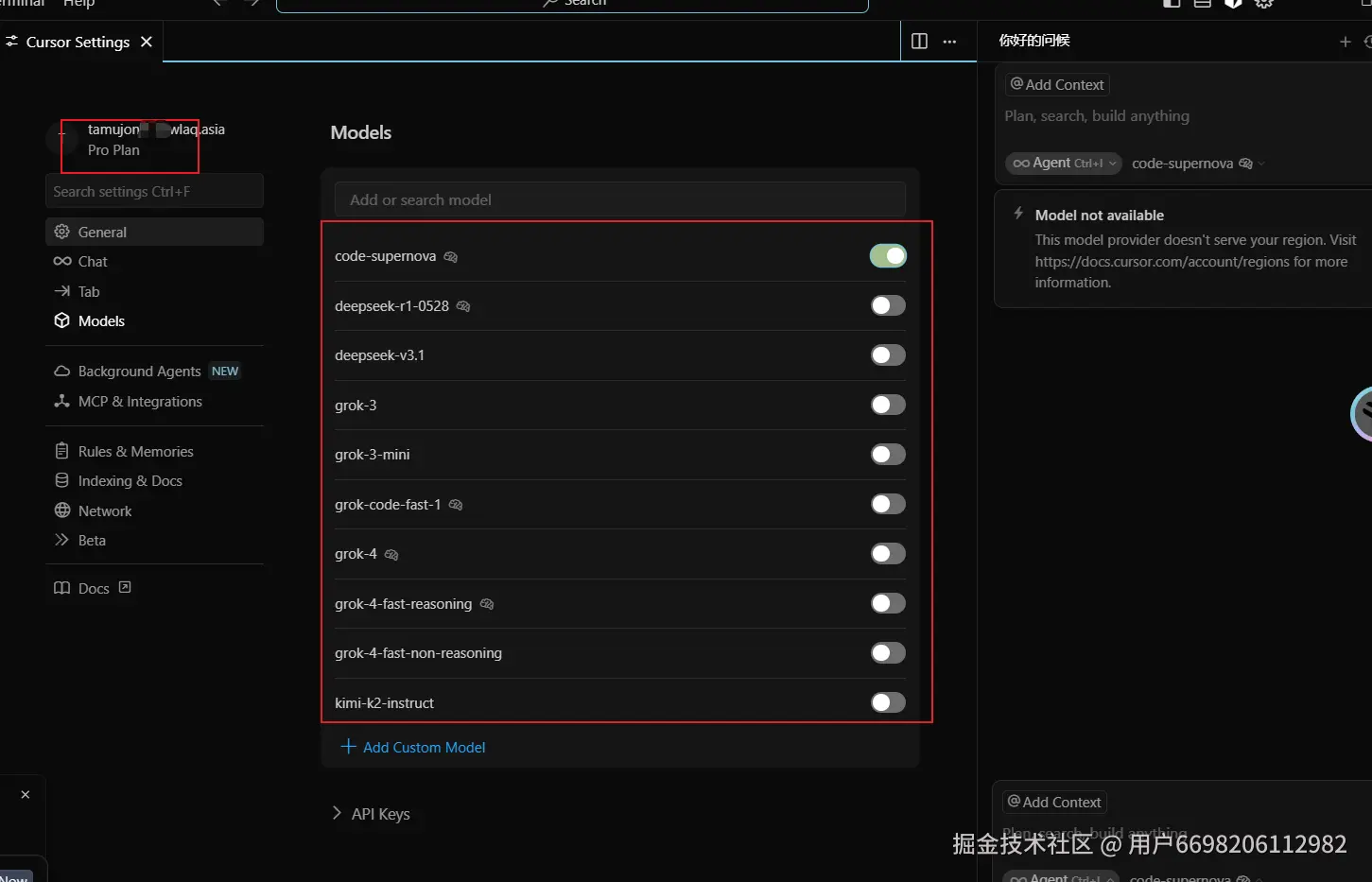Enable the deepseek-r1-0528 model
Image resolution: width=1372 pixels, height=882 pixels.
[888, 305]
